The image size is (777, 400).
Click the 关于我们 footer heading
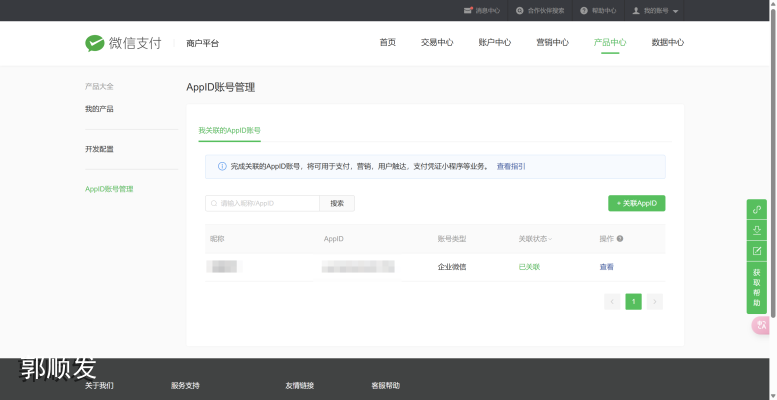click(99, 386)
